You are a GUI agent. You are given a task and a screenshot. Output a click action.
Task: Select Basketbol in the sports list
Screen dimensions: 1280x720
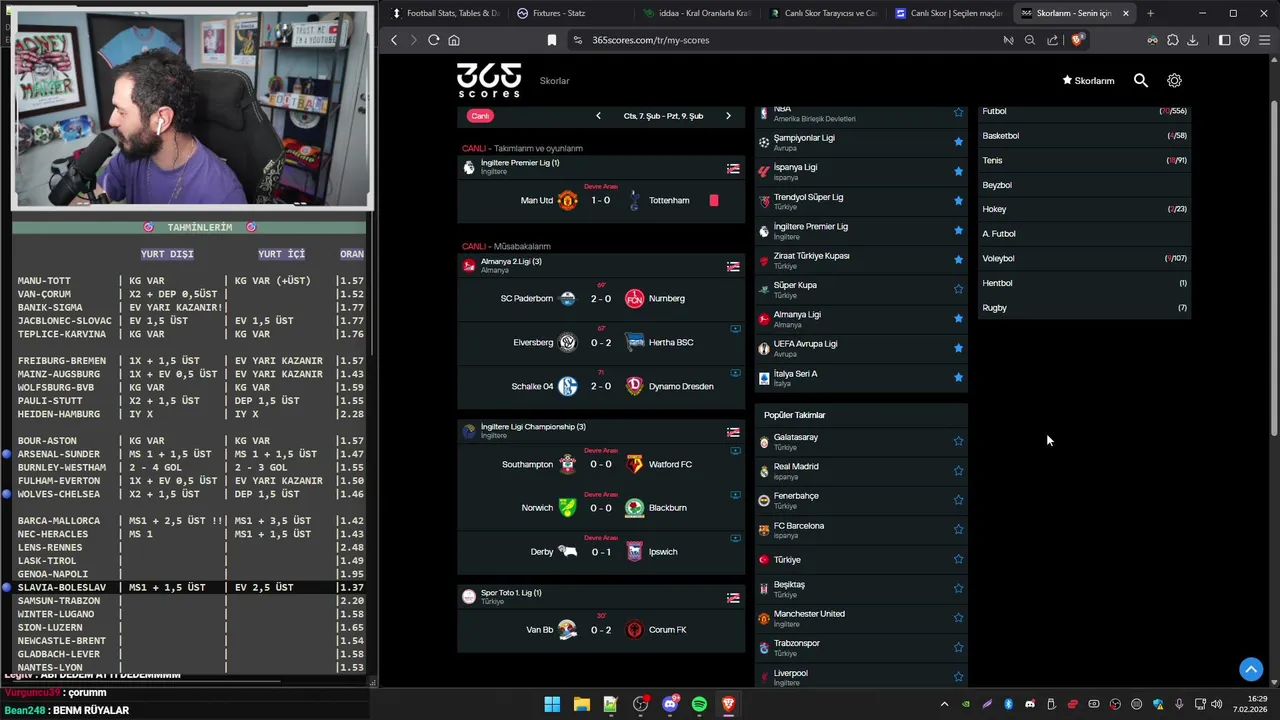click(x=1084, y=136)
